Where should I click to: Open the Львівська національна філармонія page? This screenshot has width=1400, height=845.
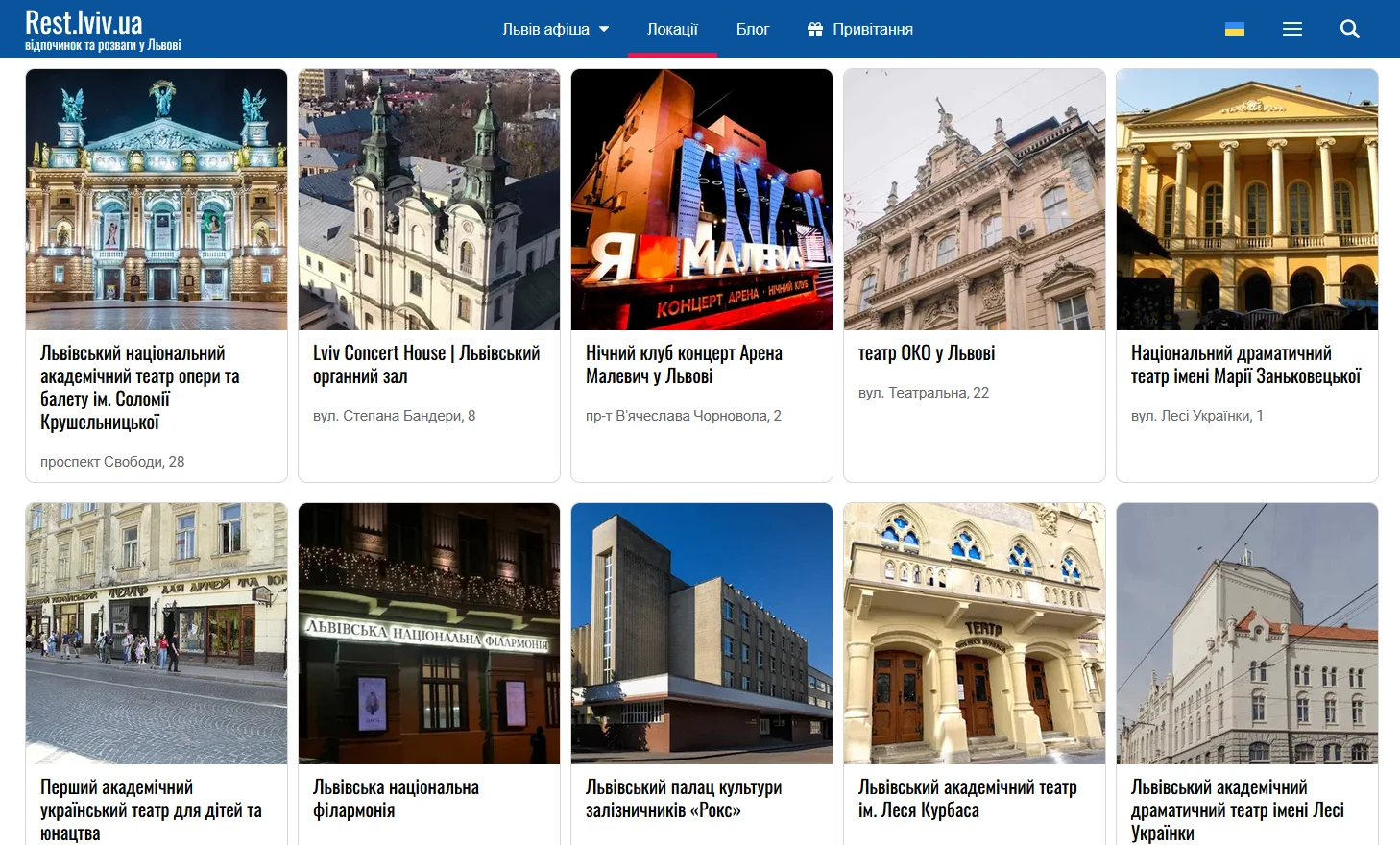coord(398,798)
